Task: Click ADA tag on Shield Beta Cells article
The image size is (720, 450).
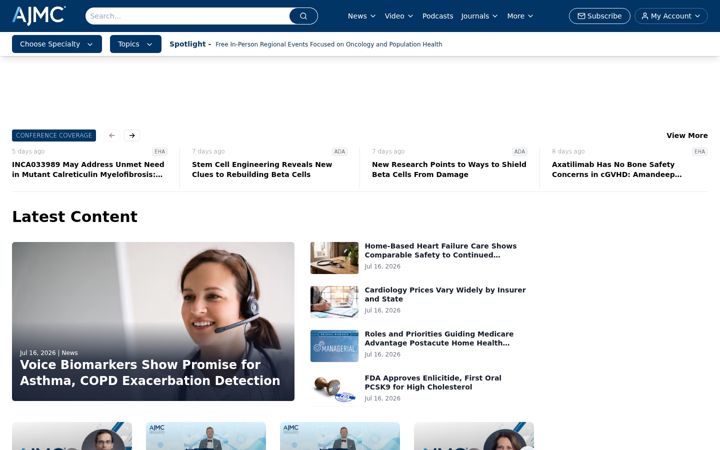Action: (x=519, y=152)
